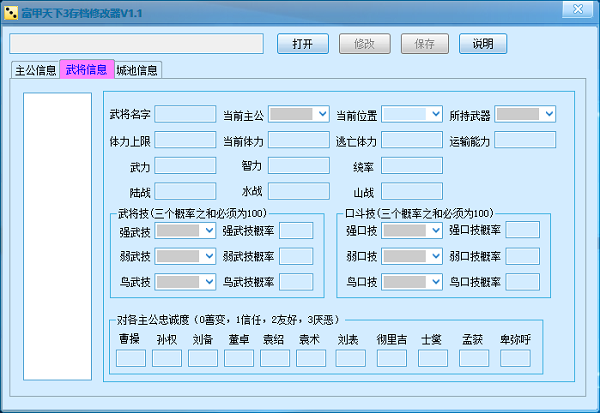Switch to the 主公信息 tab

36,70
